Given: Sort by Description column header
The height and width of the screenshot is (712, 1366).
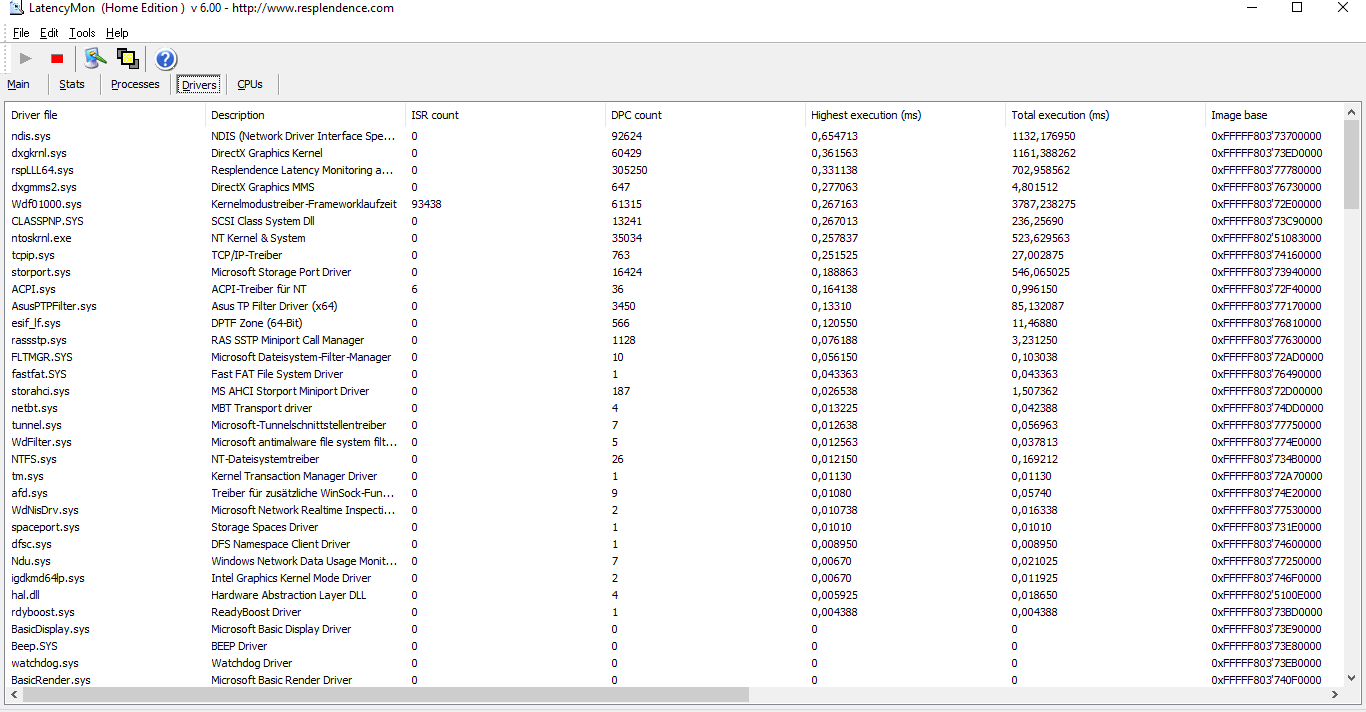Looking at the screenshot, I should [305, 115].
